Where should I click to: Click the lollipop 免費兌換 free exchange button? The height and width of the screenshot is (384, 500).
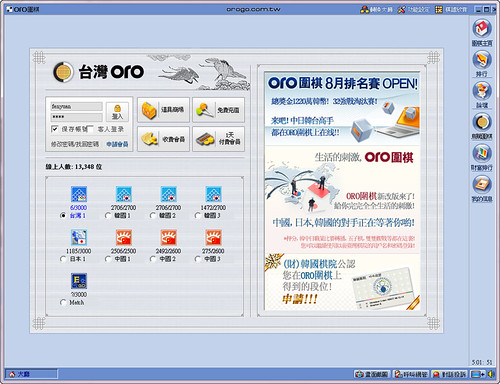click(x=218, y=110)
